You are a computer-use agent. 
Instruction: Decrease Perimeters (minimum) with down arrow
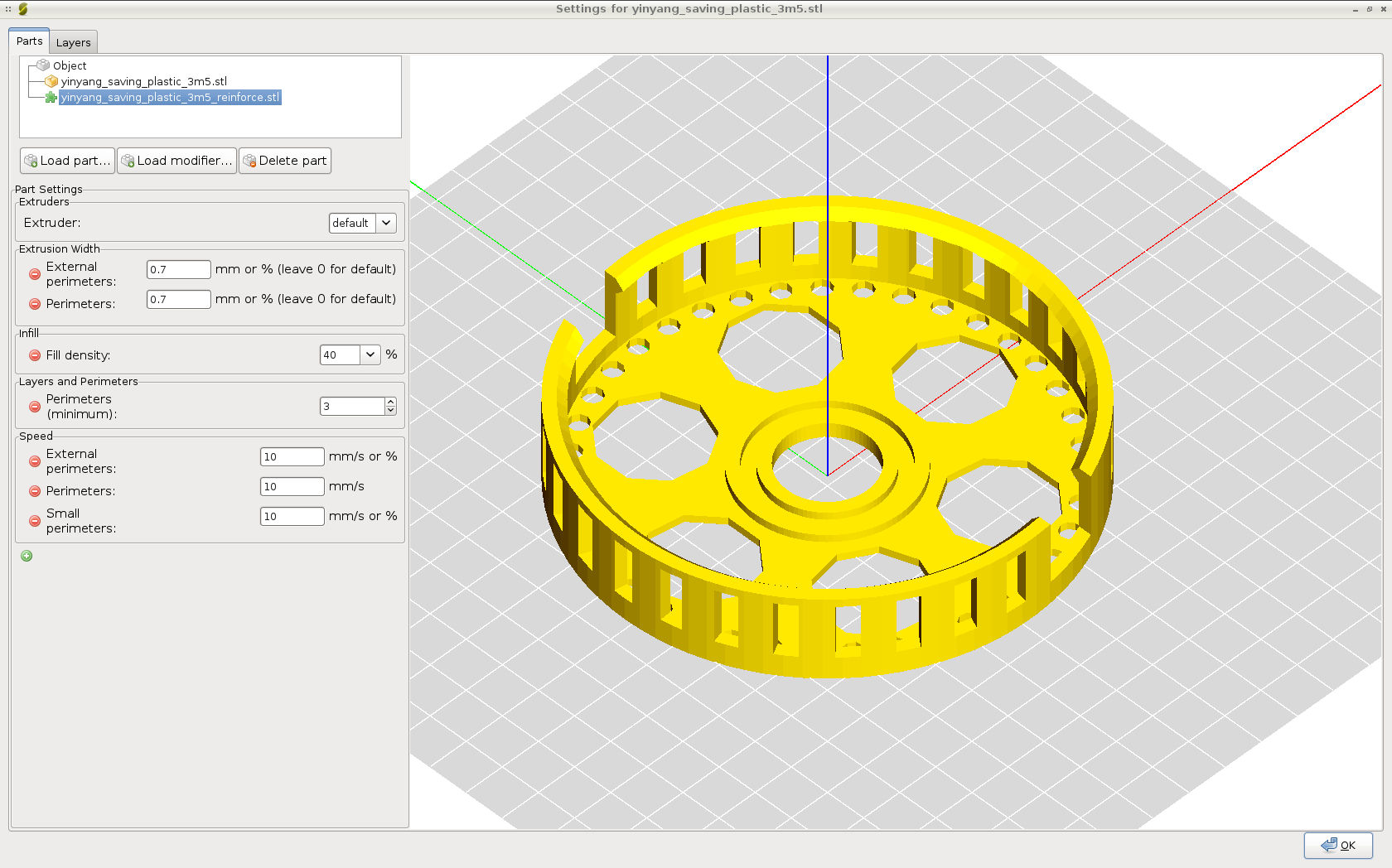[390, 411]
